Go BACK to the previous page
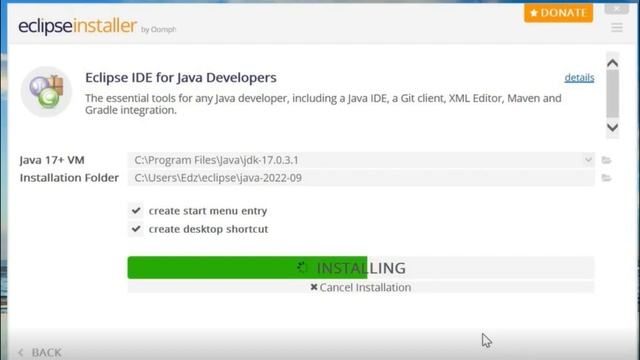 point(40,352)
